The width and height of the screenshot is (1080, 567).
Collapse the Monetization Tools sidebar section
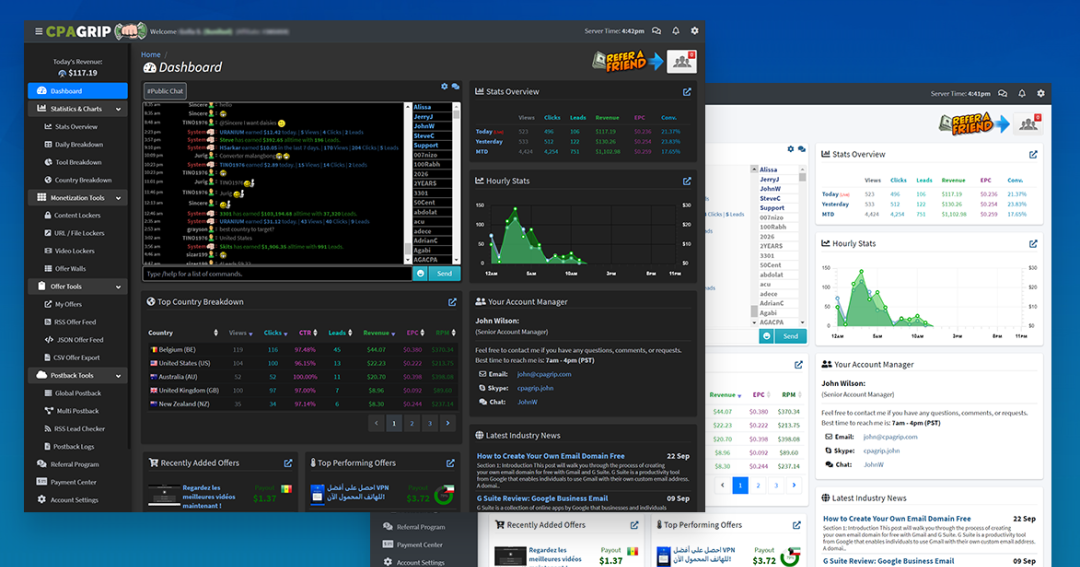(119, 198)
